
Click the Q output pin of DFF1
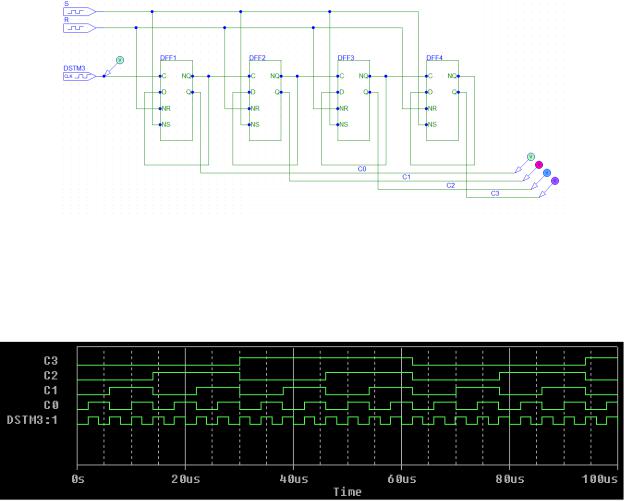click(189, 92)
